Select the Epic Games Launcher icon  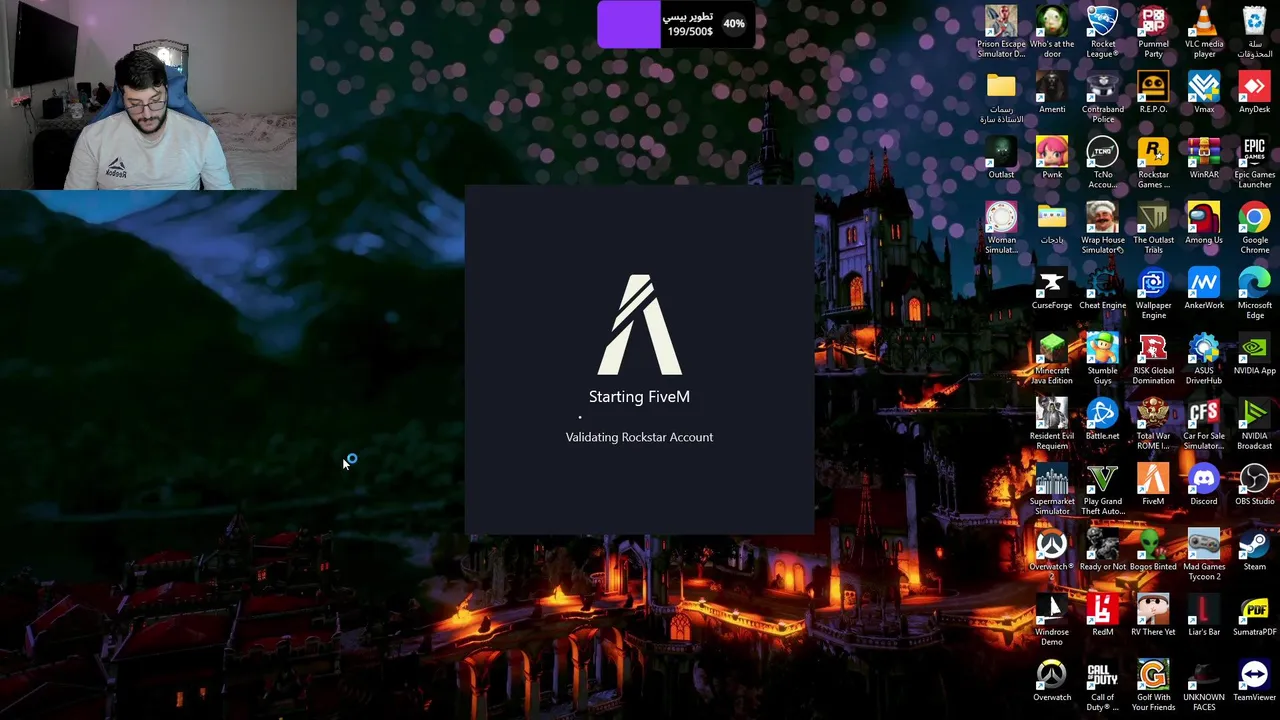coord(1254,162)
